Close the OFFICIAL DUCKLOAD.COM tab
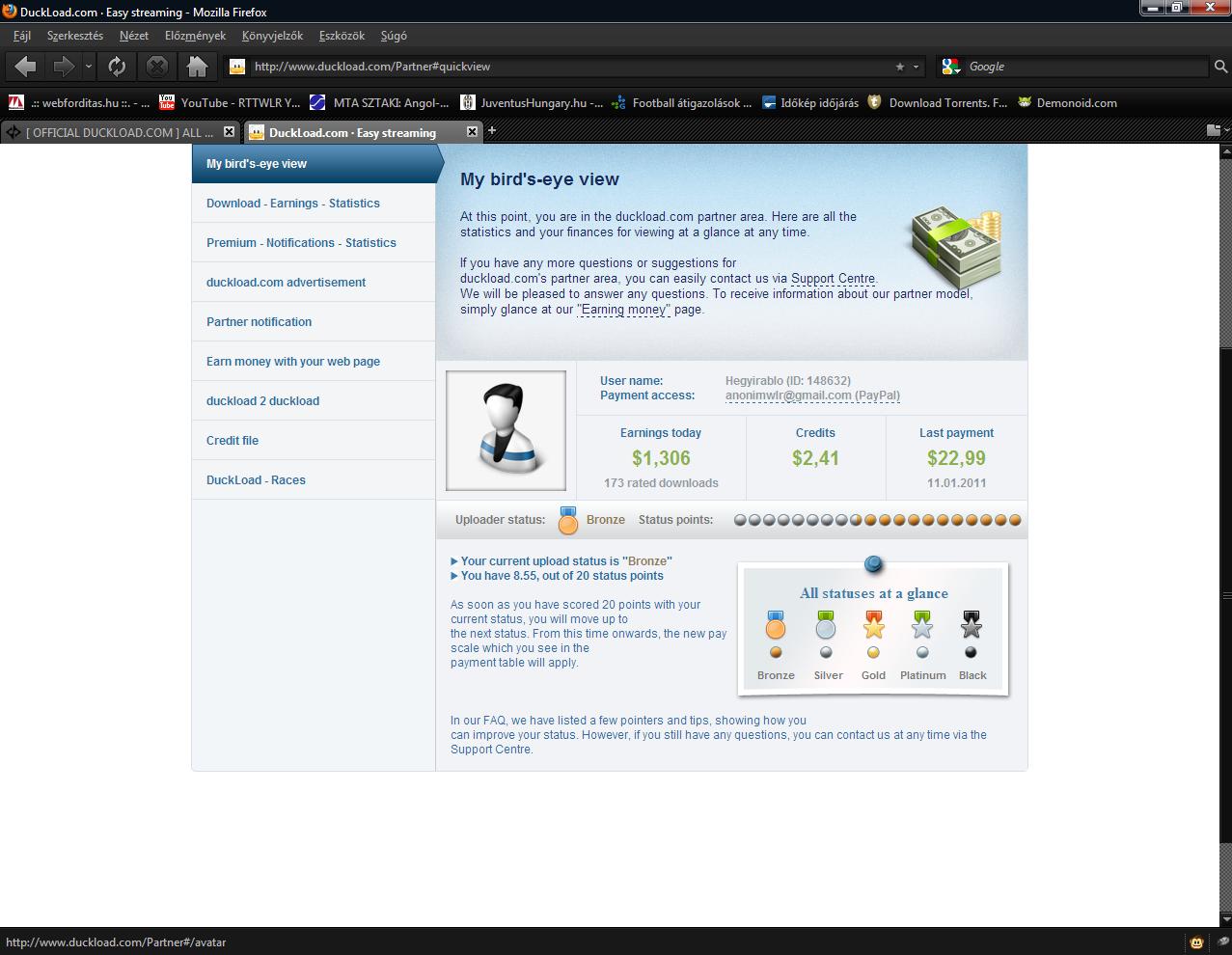Viewport: 1232px width, 955px height. click(229, 132)
